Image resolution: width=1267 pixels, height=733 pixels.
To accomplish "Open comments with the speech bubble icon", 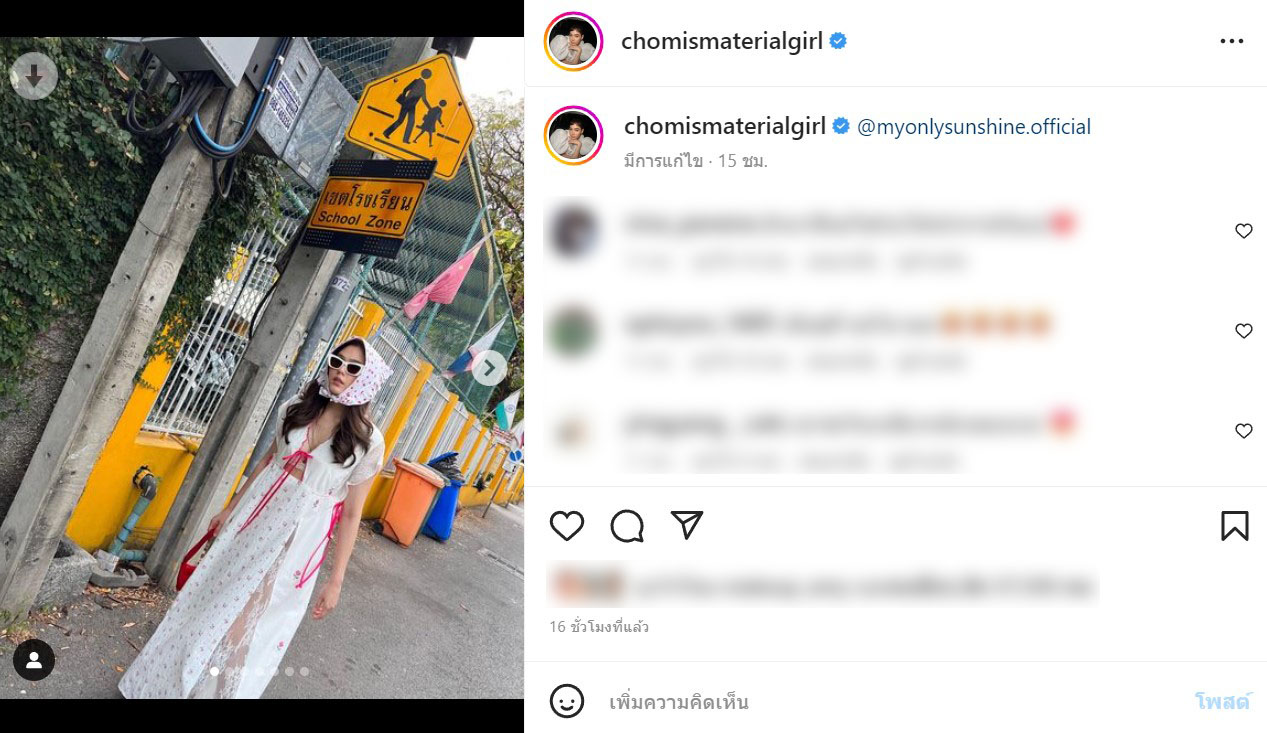I will tap(627, 526).
